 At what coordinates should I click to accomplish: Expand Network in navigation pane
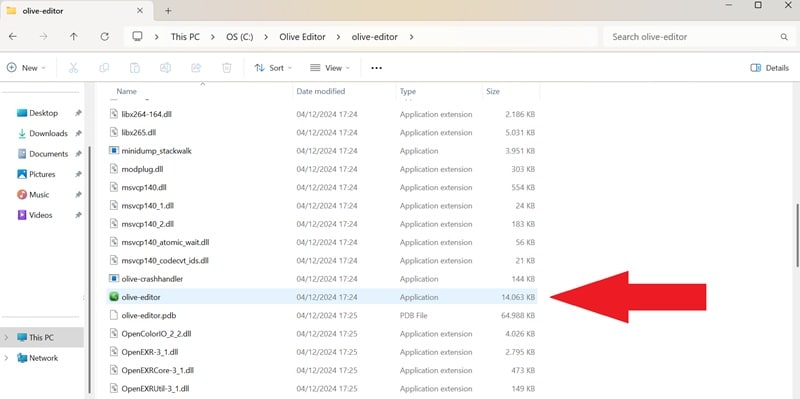coord(6,358)
